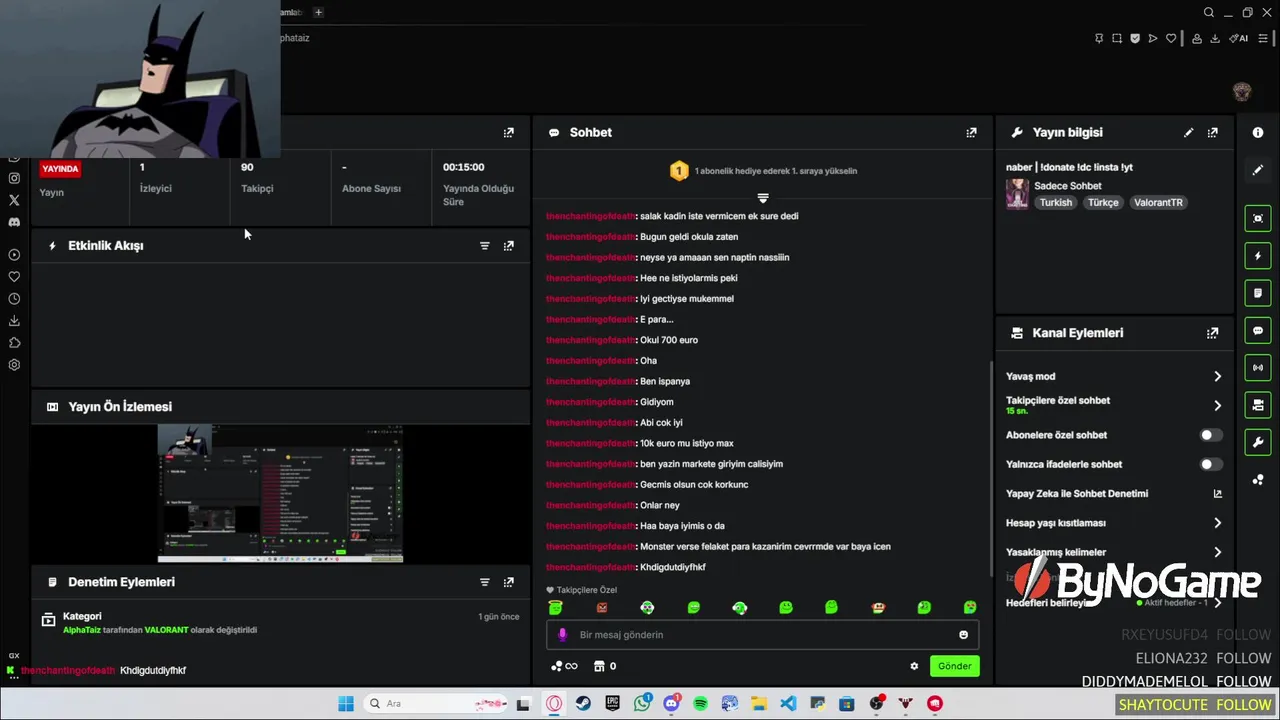This screenshot has height=720, width=1280.
Task: Click the Bir mesaj gönderin input field
Action: [x=762, y=635]
